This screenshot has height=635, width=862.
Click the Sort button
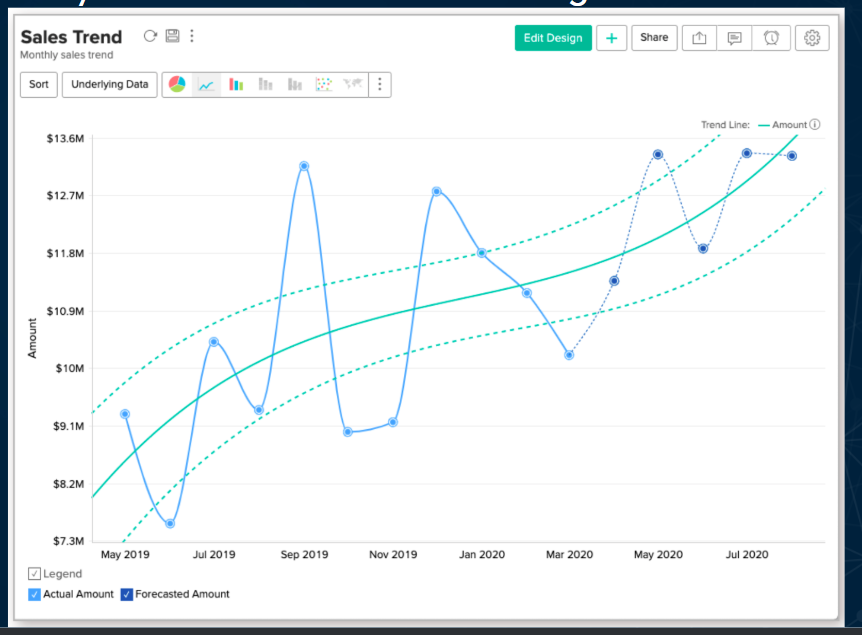pos(39,85)
